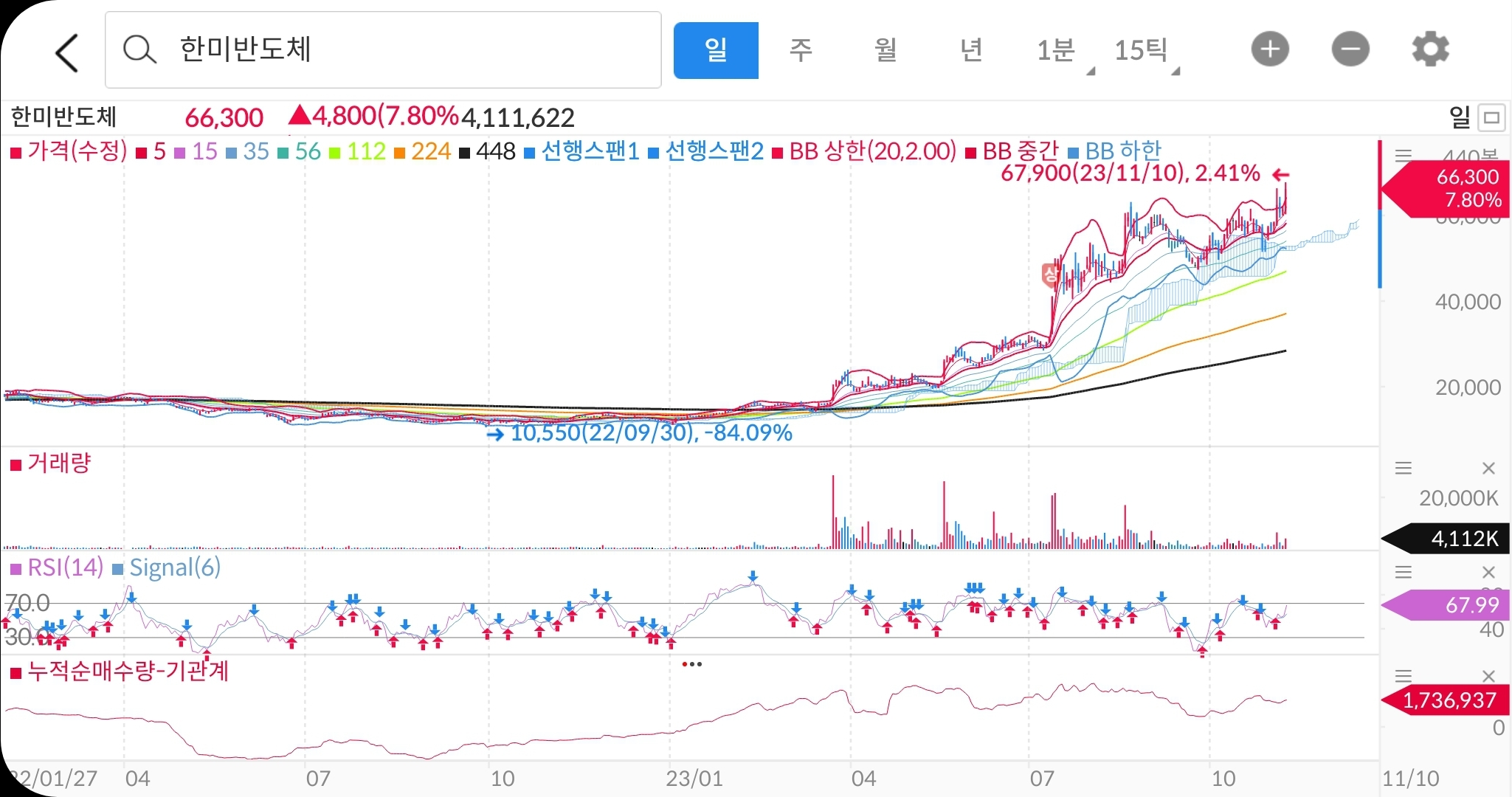Close the RSI indicator panel

[x=1488, y=572]
